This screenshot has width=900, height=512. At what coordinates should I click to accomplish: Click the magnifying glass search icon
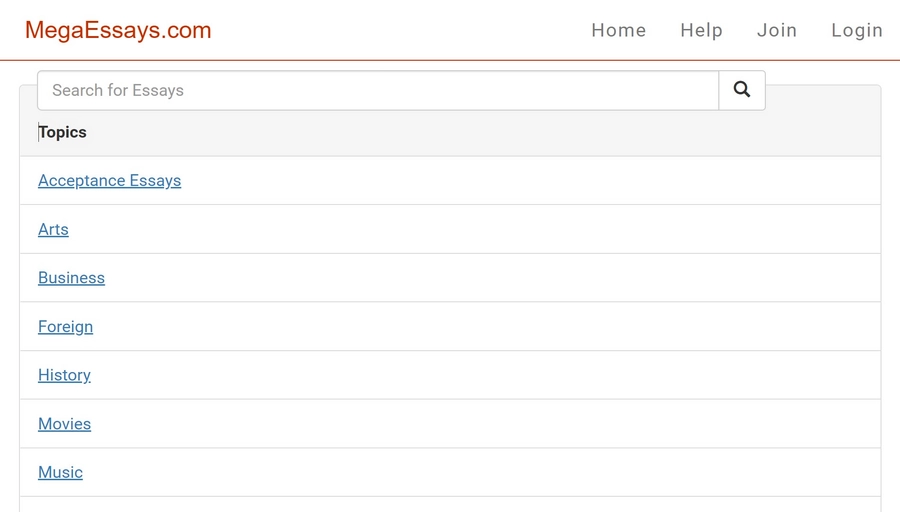tap(742, 90)
